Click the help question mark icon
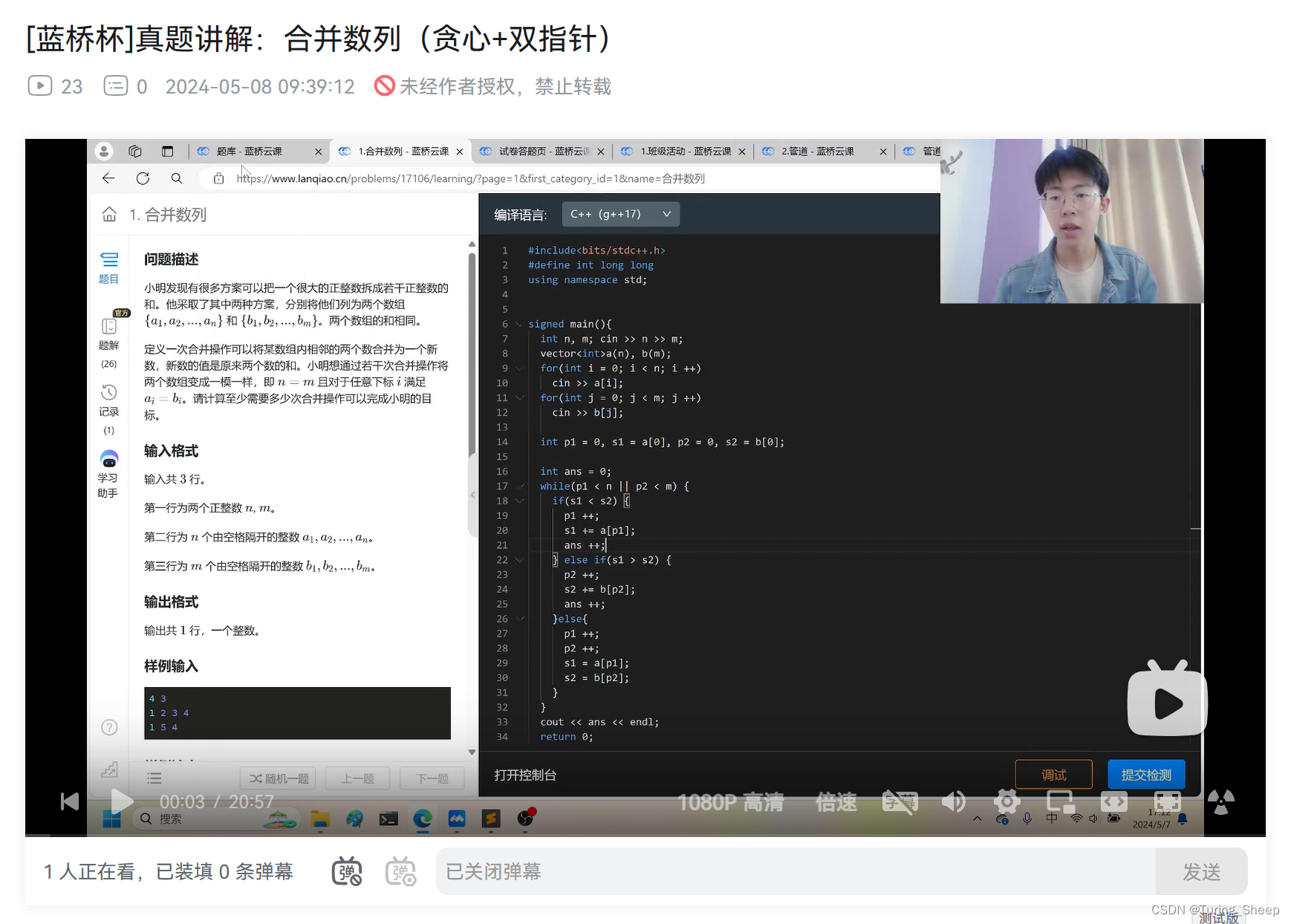1291x924 pixels. click(x=109, y=727)
